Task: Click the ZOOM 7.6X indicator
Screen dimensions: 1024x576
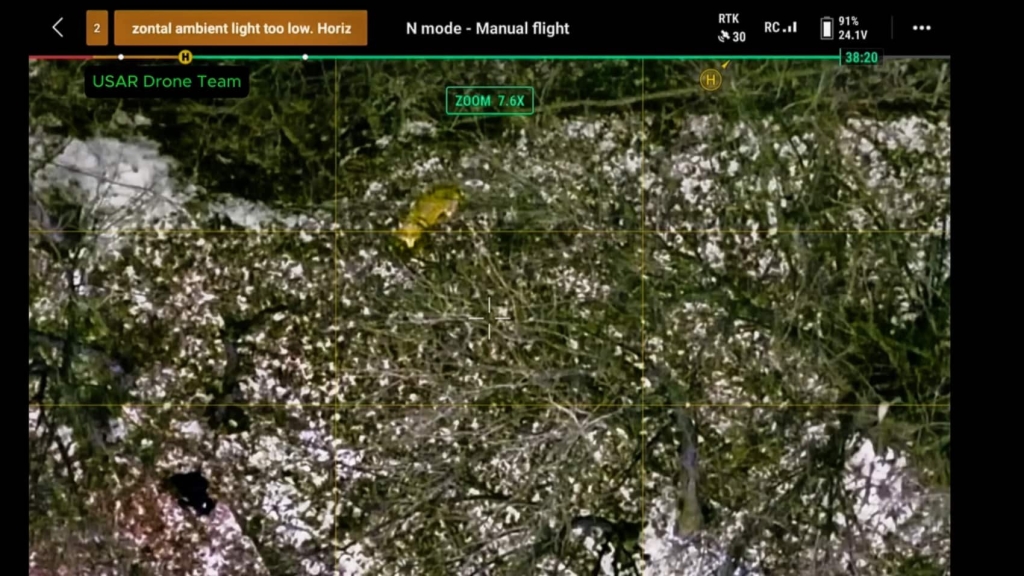Action: 489,100
